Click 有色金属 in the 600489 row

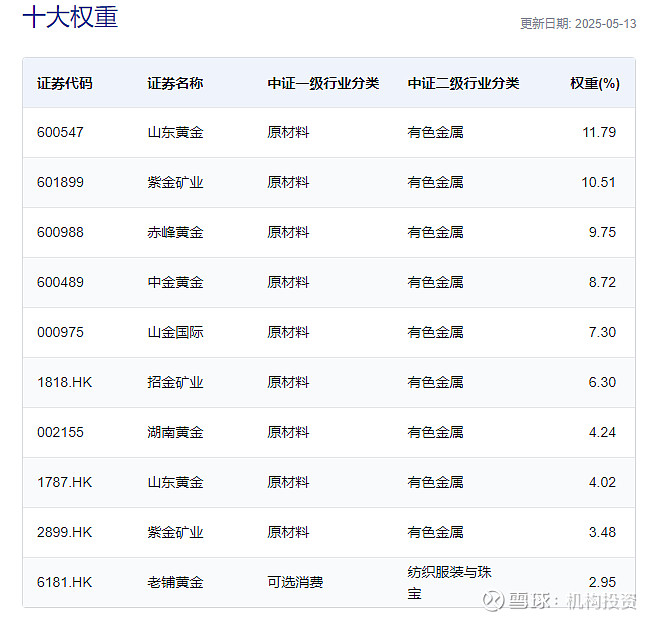pos(436,282)
